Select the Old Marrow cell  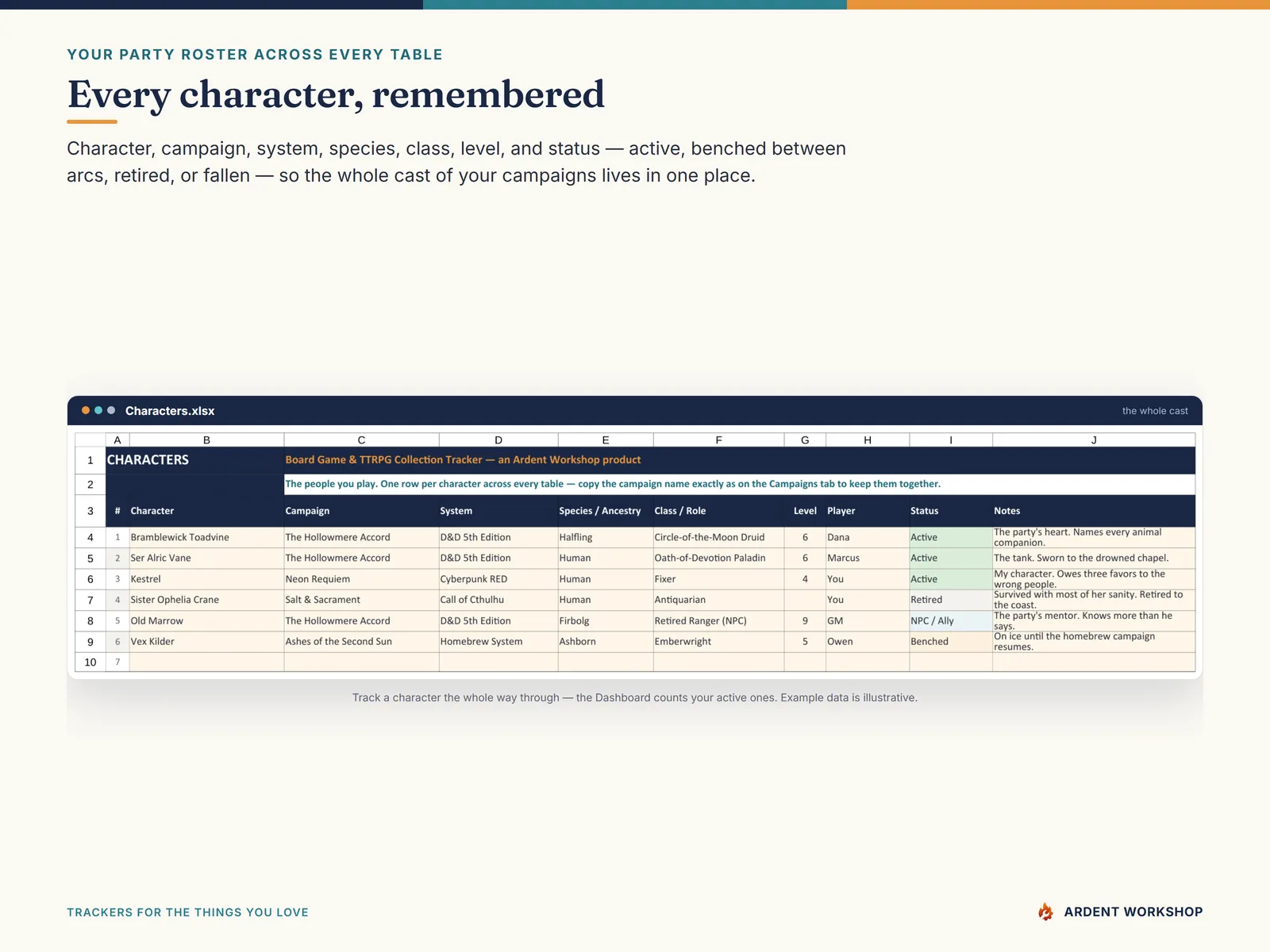(x=206, y=620)
